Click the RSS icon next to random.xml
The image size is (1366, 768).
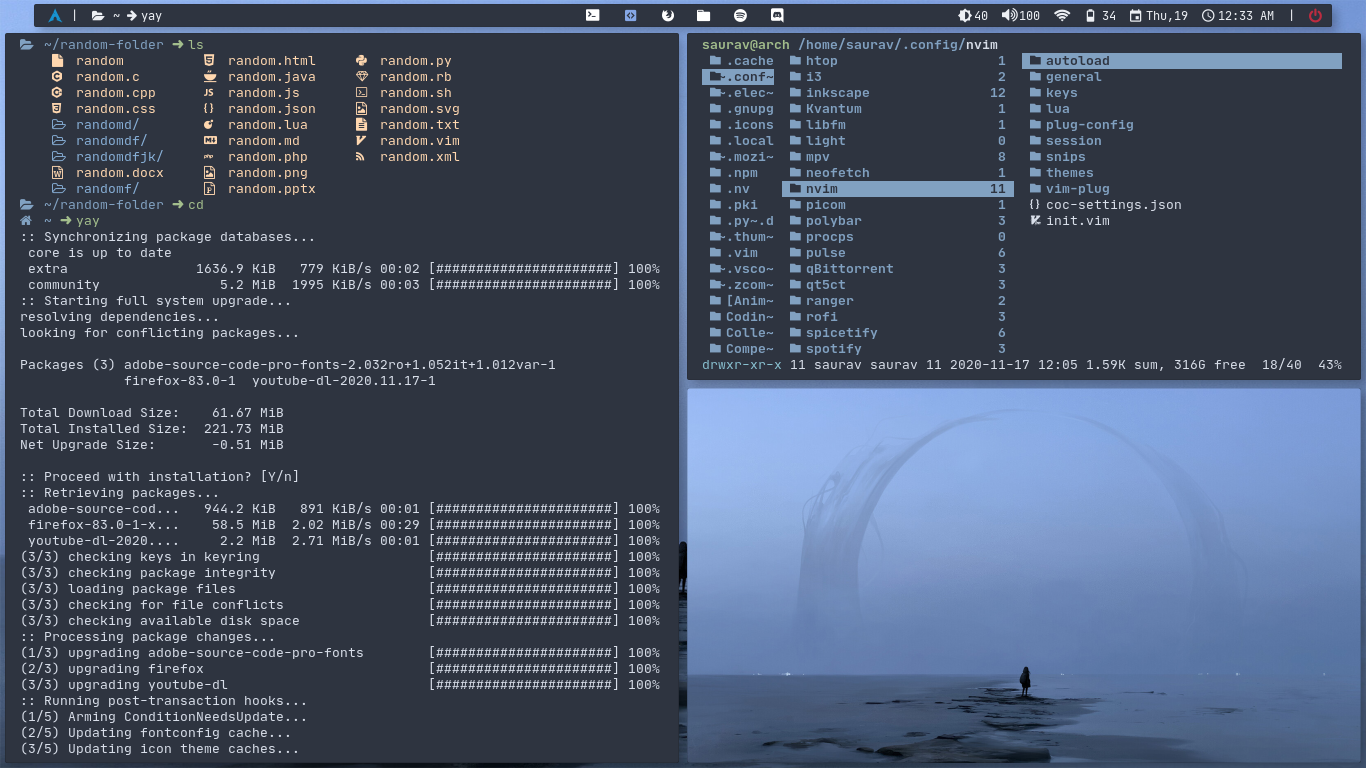pos(361,157)
